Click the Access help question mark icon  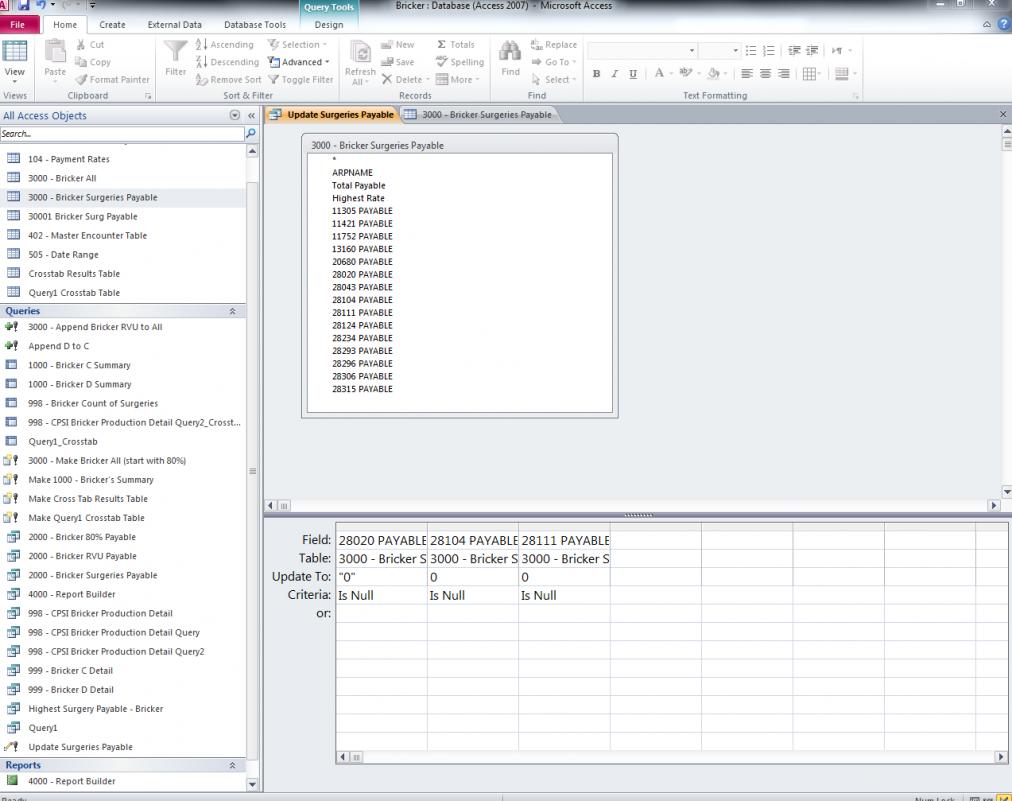pos(1003,24)
